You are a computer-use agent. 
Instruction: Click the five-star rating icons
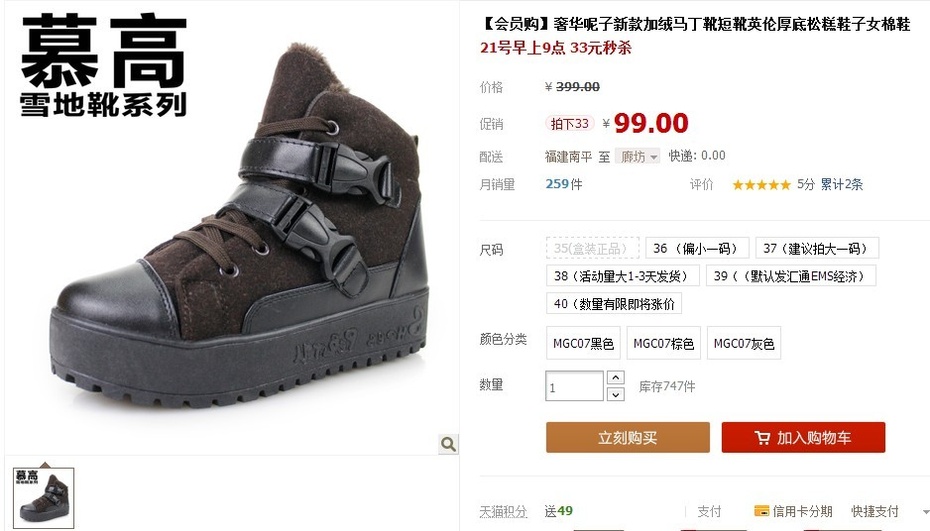tap(762, 185)
